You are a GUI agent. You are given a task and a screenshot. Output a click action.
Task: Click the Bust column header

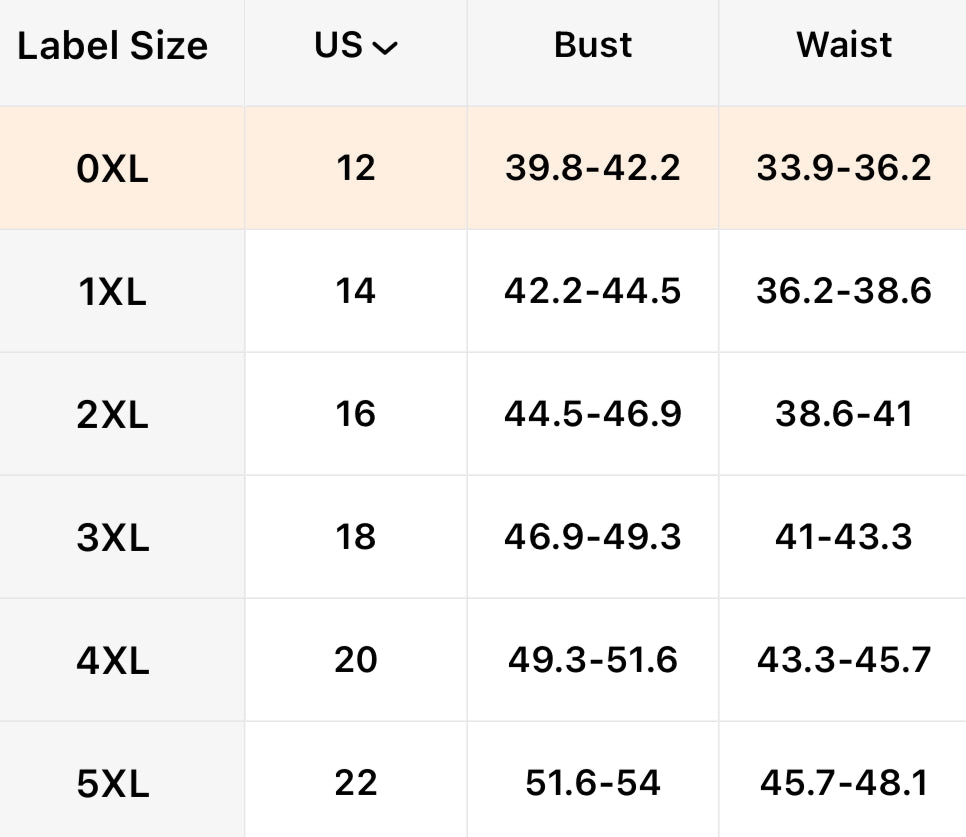tap(593, 45)
